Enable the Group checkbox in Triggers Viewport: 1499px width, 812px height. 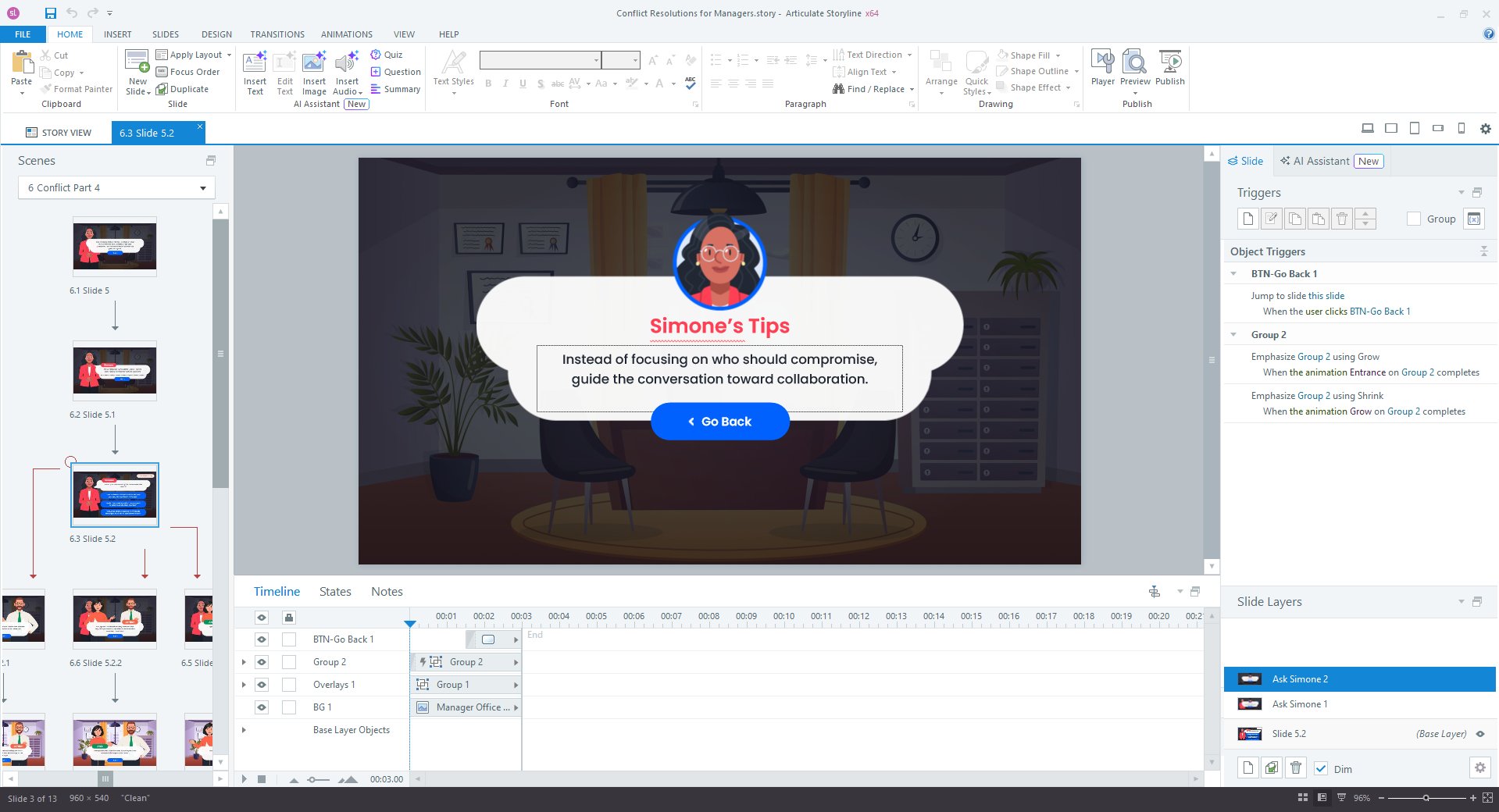pos(1413,219)
